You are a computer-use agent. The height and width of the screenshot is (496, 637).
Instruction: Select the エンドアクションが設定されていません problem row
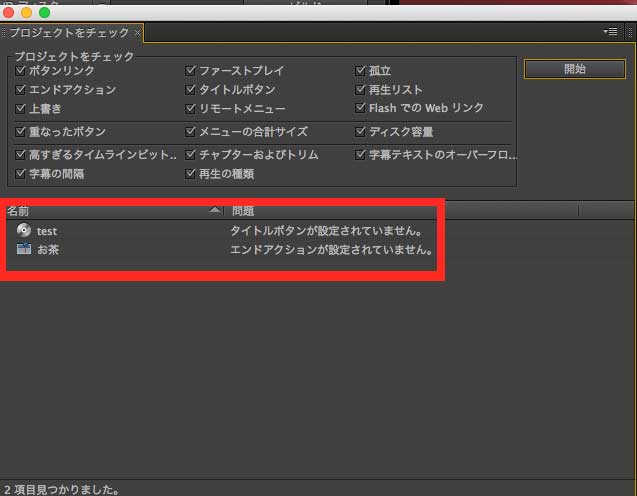(x=331, y=249)
